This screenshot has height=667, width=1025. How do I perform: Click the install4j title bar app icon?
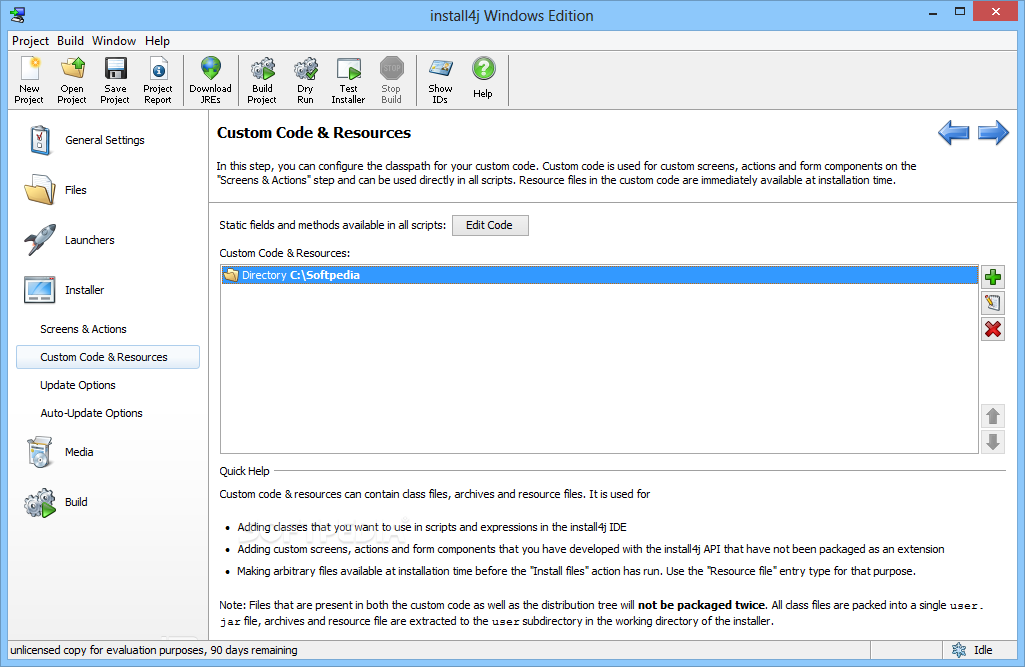[18, 15]
